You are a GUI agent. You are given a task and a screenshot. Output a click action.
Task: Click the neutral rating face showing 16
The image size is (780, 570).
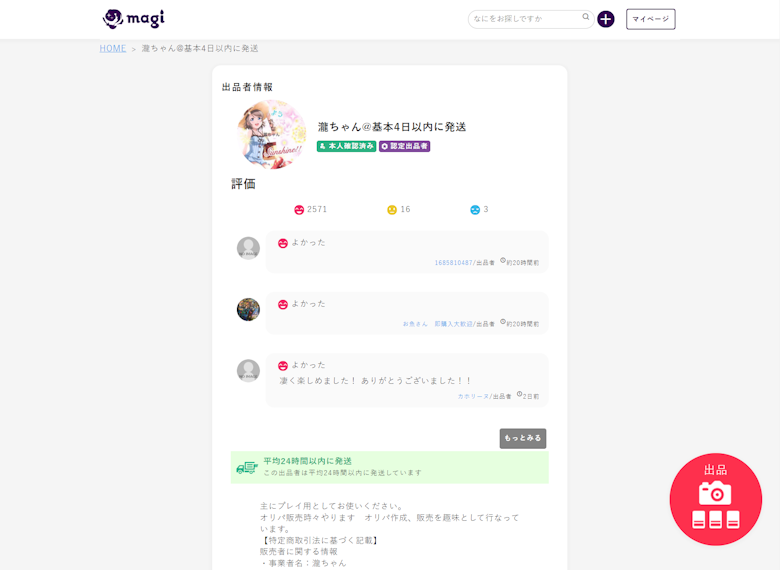(392, 210)
